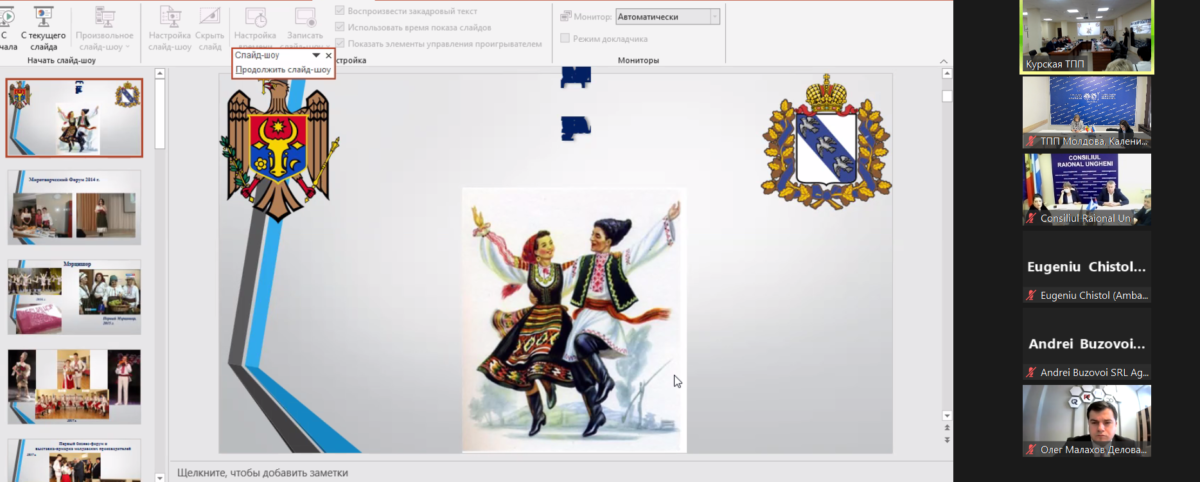Image resolution: width=1200 pixels, height=482 pixels.
Task: Expand the Слайд-шоу popup options arrow
Action: [316, 56]
